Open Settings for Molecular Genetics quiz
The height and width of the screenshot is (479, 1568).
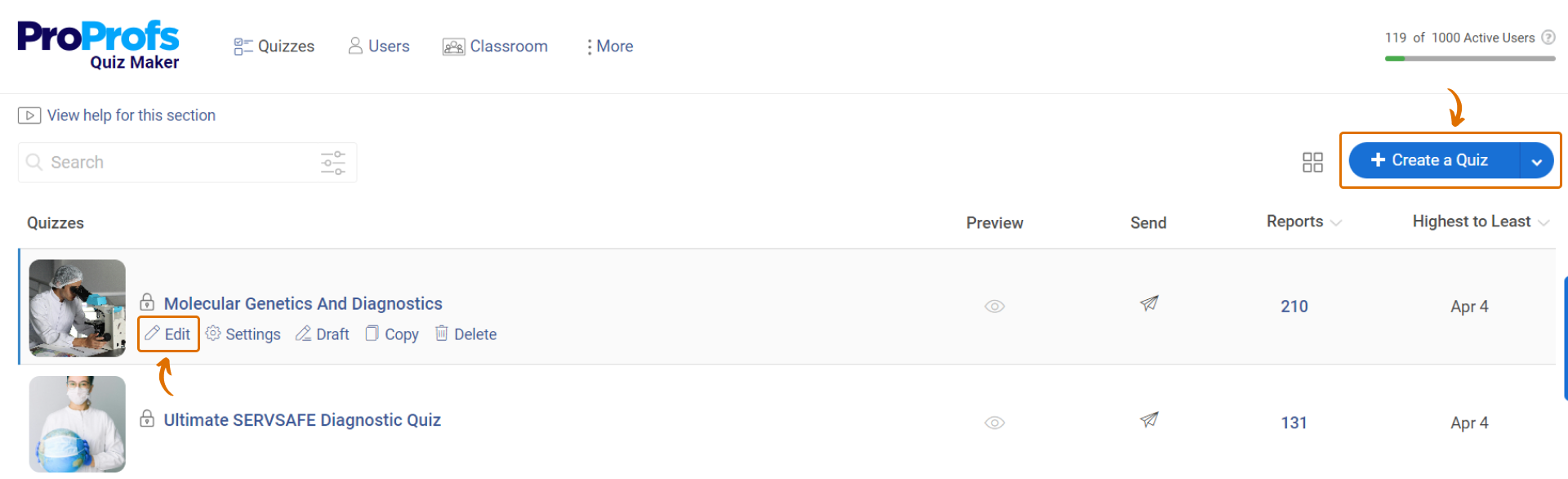click(243, 334)
